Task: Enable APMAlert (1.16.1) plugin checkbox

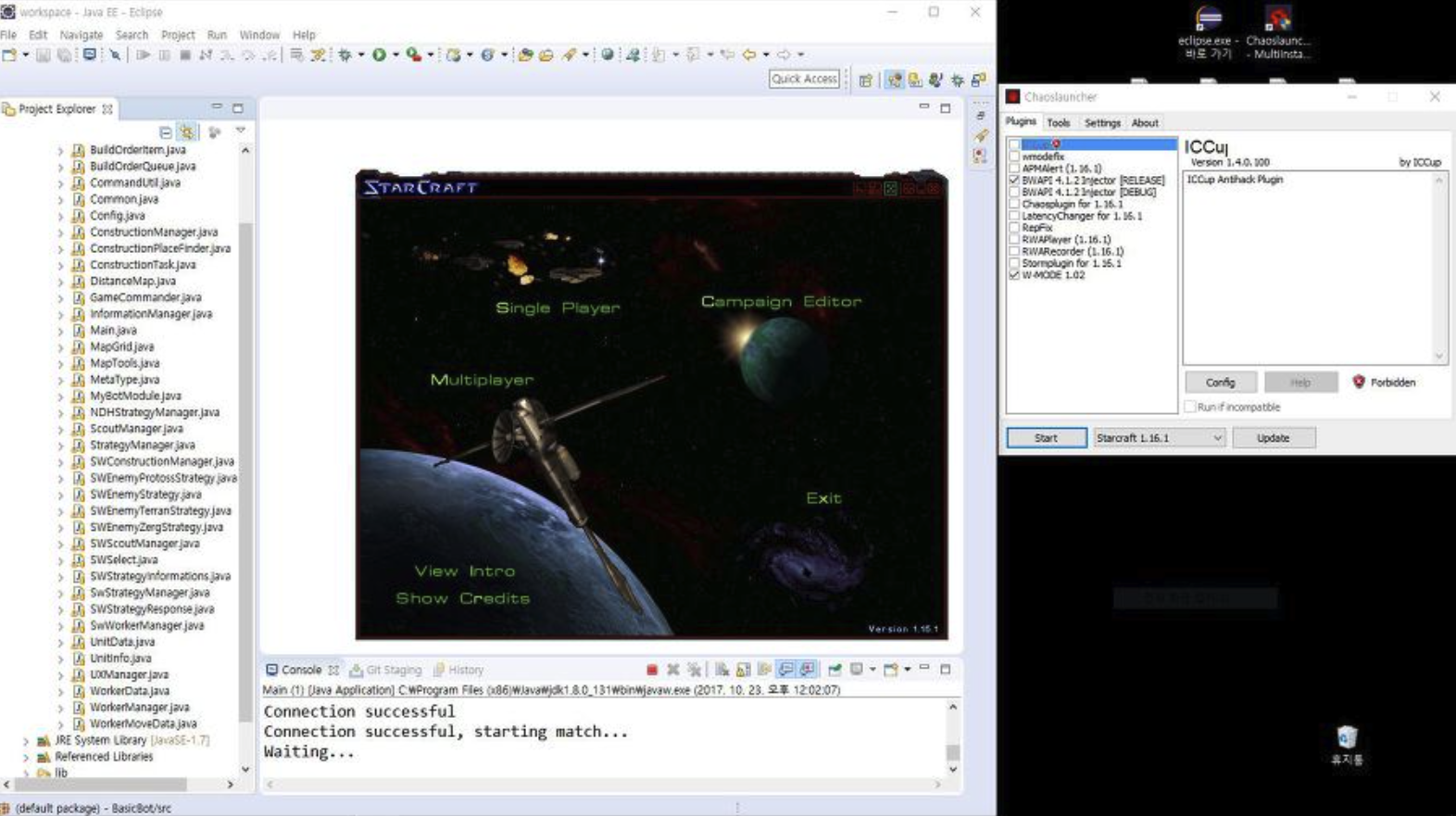Action: (x=1014, y=169)
